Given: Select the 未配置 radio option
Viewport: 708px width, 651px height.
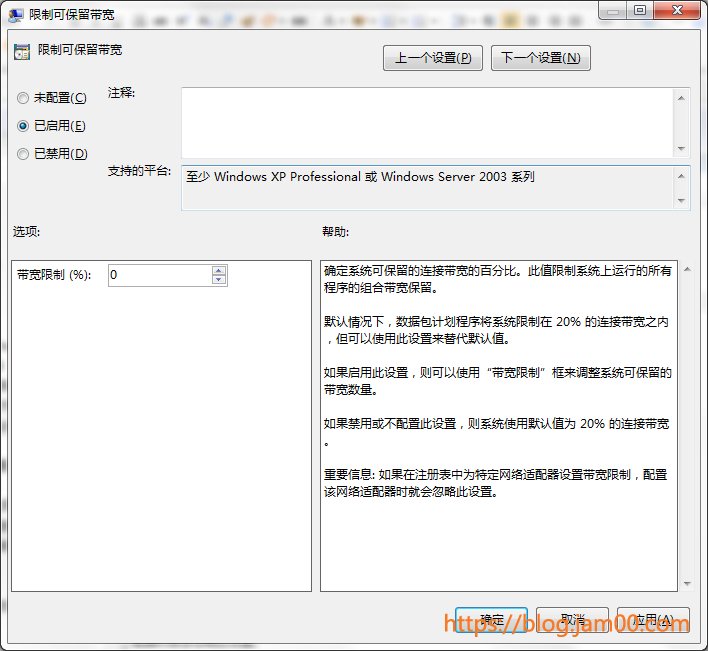Looking at the screenshot, I should (x=23, y=98).
